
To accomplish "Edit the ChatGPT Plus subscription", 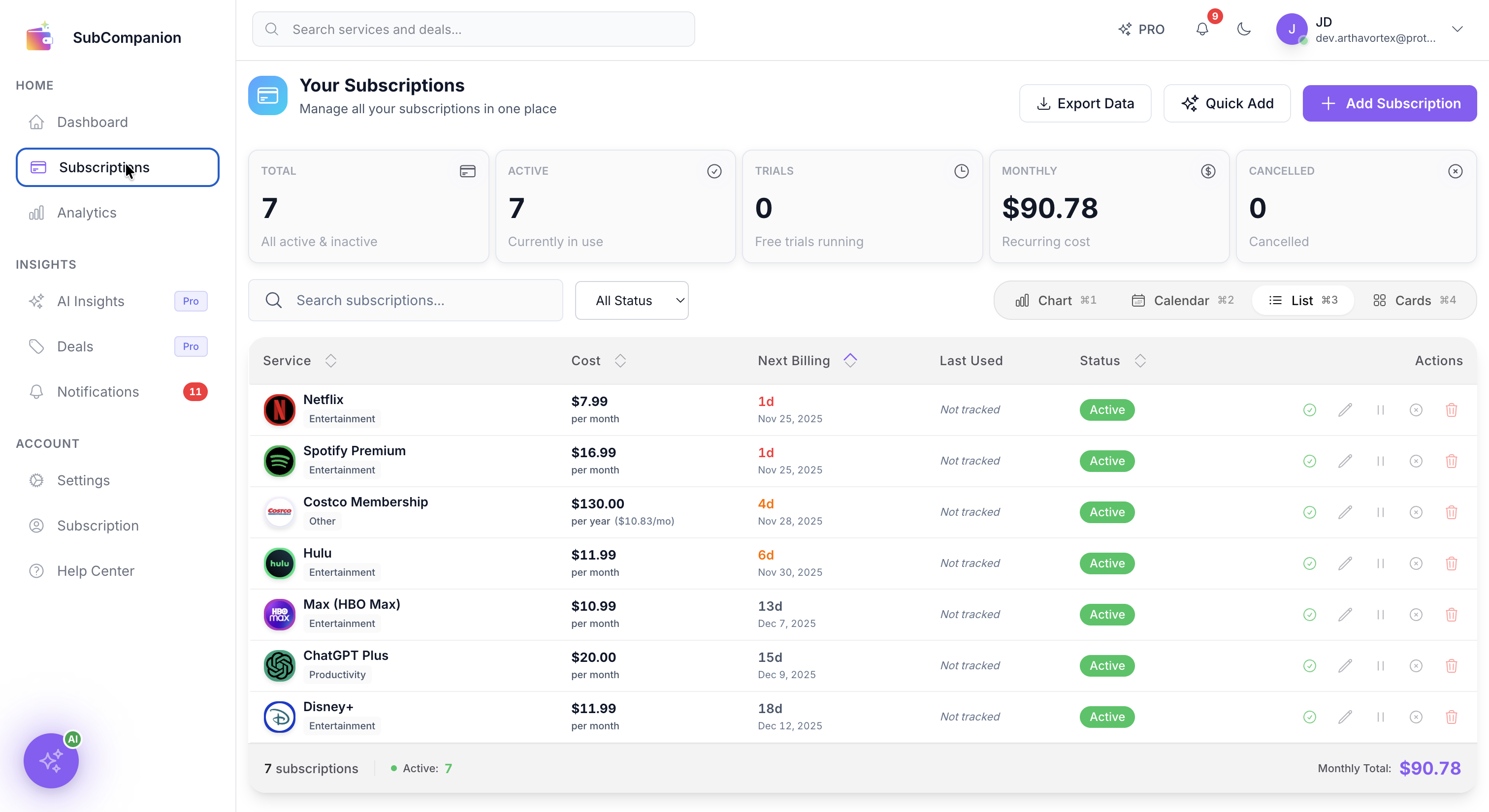I will [1345, 665].
